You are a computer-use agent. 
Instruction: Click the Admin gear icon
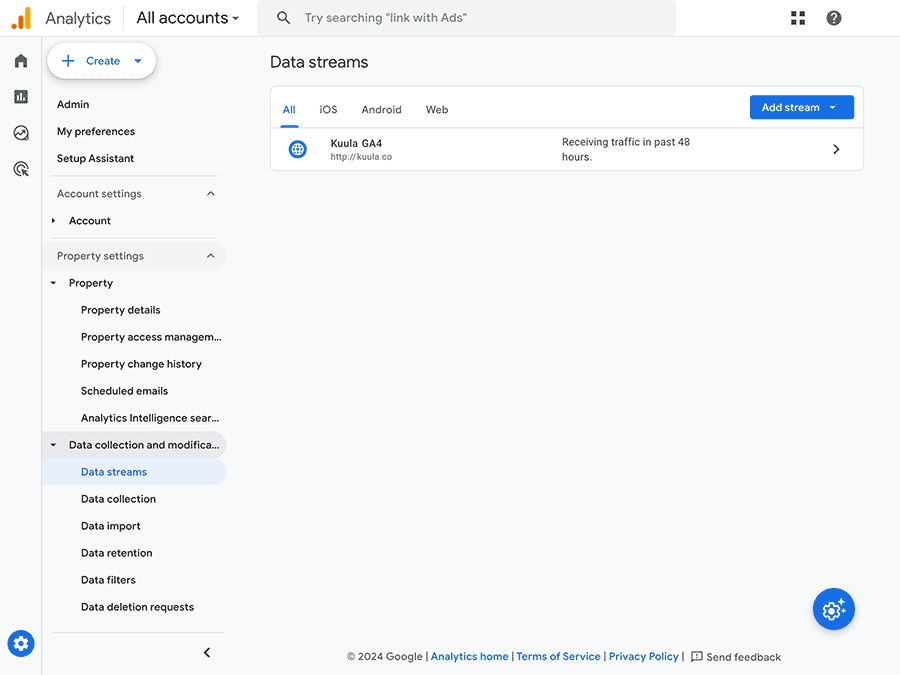[x=21, y=643]
